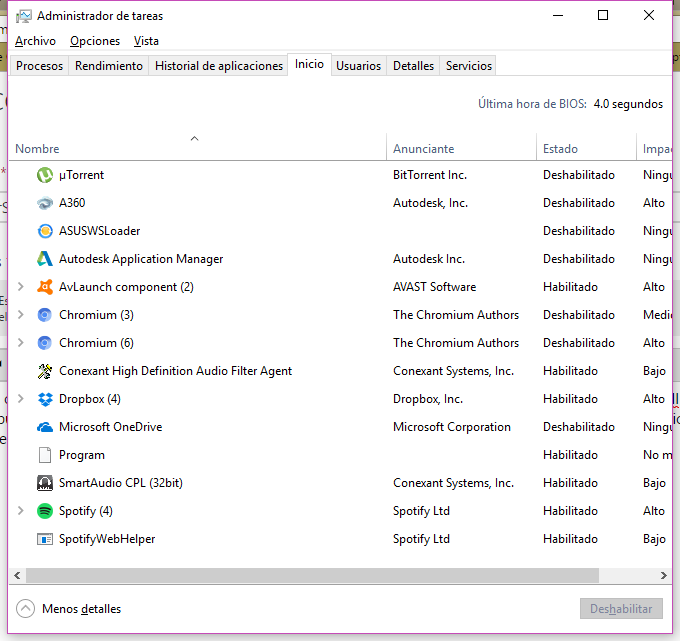Sort by the Estado column header
Screen dimensions: 680x641
[586, 147]
